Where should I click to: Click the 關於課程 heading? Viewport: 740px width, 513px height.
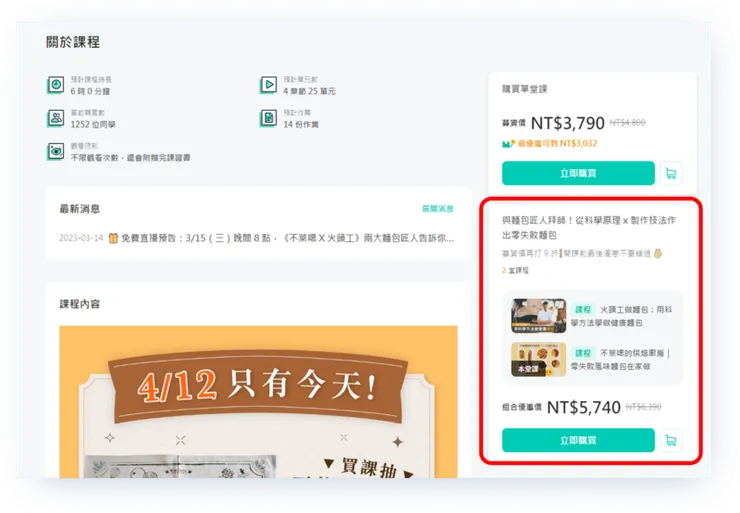pyautogui.click(x=73, y=42)
